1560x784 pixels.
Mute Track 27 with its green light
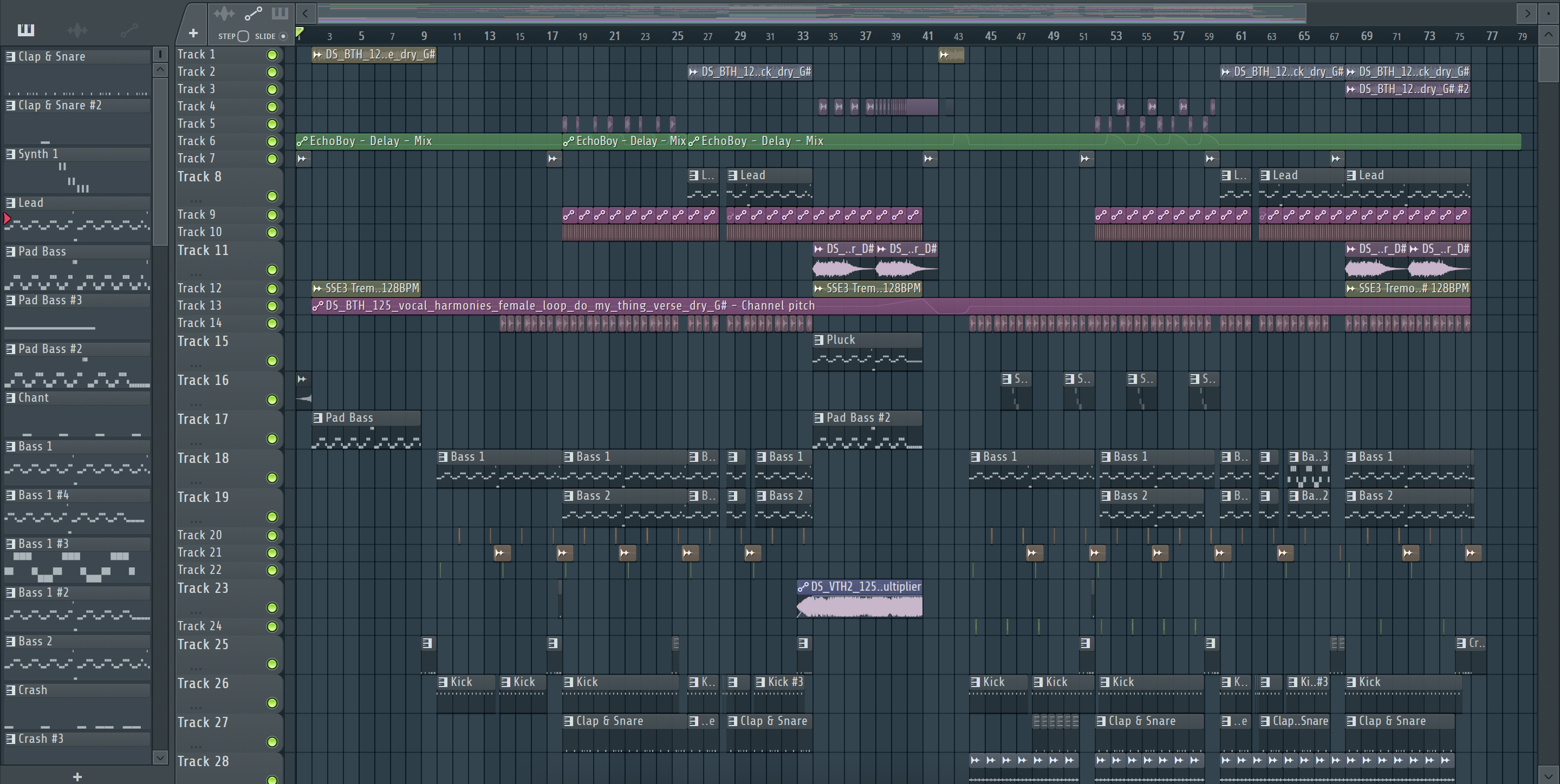272,742
